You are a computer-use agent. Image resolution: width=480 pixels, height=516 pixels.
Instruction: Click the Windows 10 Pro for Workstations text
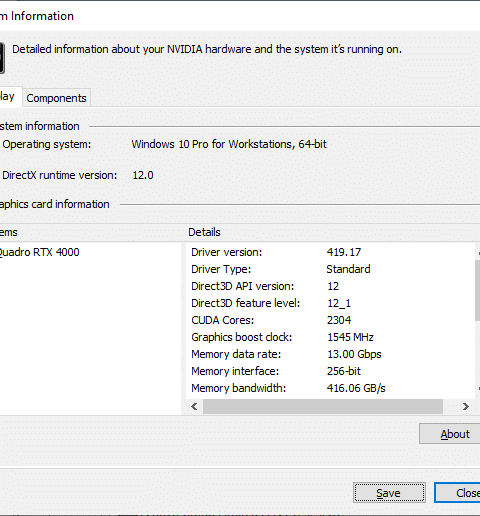[229, 144]
